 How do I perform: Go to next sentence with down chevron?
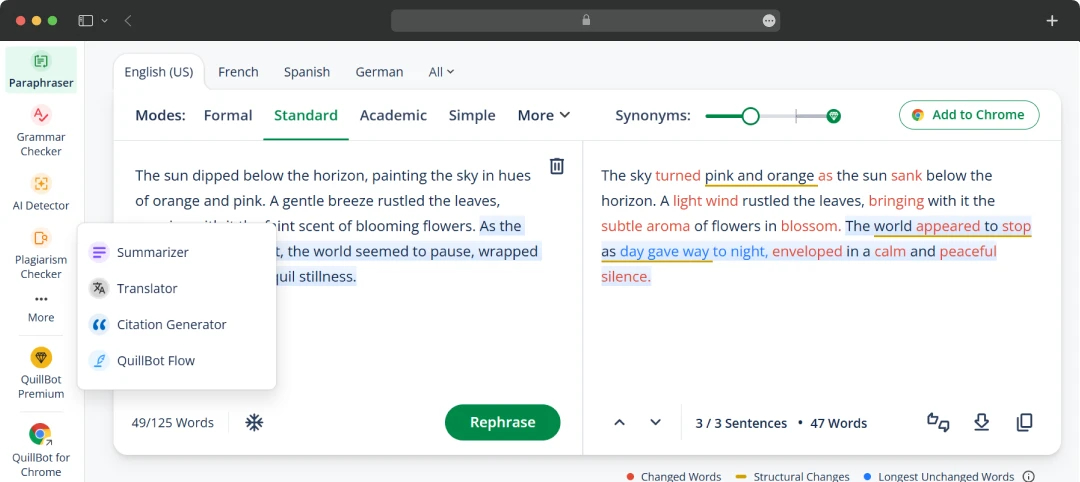point(655,422)
